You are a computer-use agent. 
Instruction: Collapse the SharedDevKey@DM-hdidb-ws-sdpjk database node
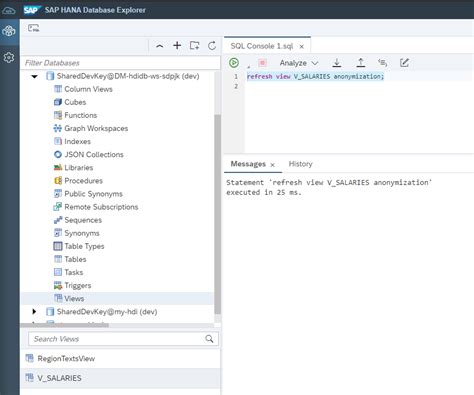tap(34, 76)
